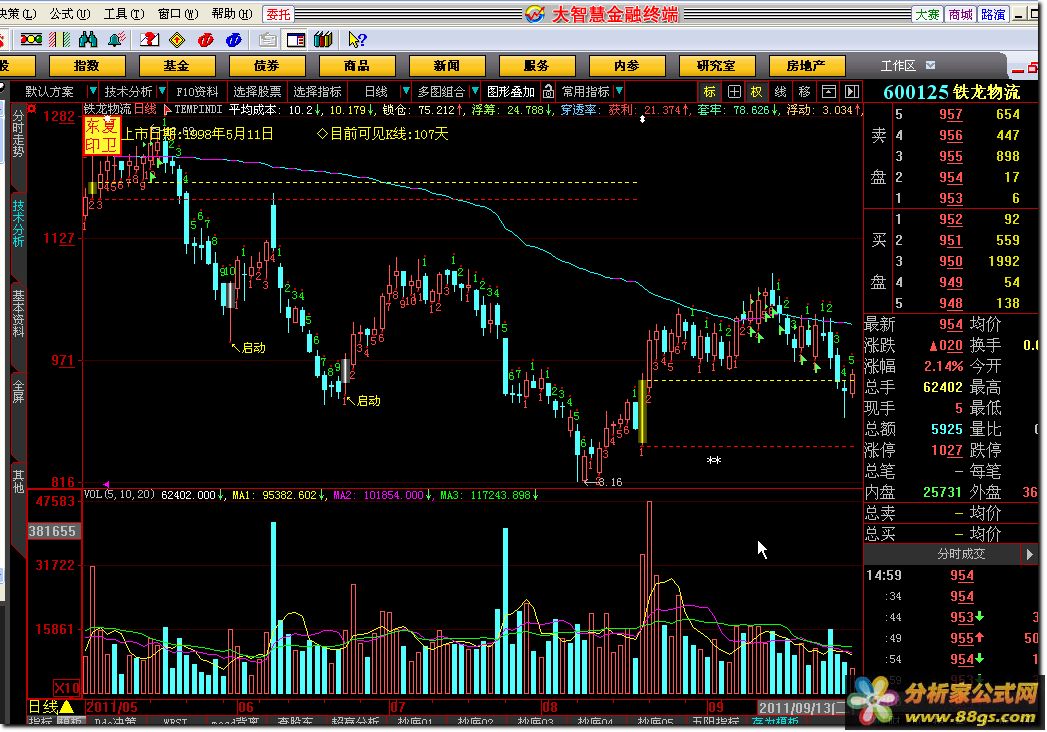
Task: Click the window layout toolbar icon
Action: pyautogui.click(x=296, y=40)
